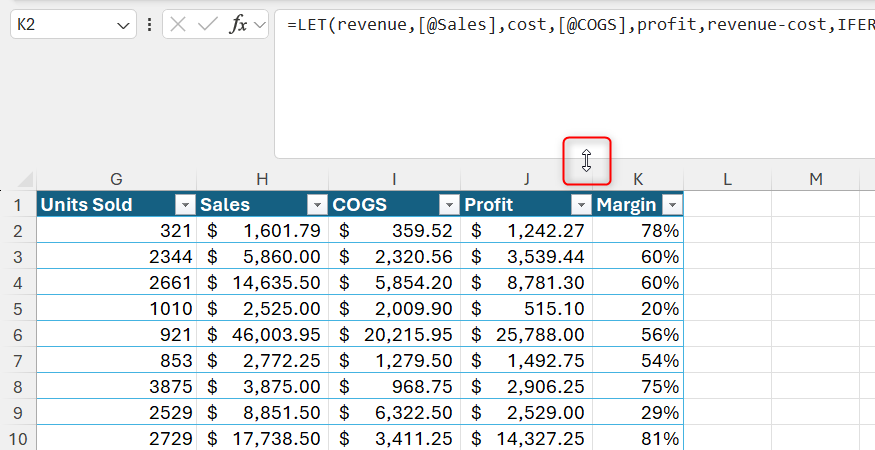875x450 pixels.
Task: Select the Profit cell 25,788.00
Action: (x=526, y=335)
